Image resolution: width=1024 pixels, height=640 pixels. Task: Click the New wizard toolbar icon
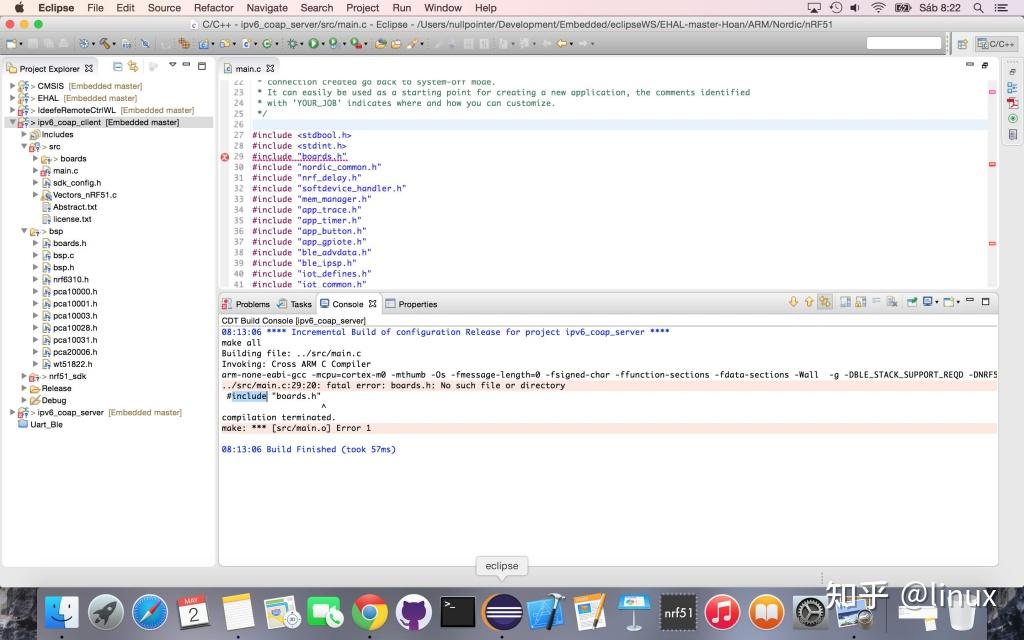(x=11, y=44)
